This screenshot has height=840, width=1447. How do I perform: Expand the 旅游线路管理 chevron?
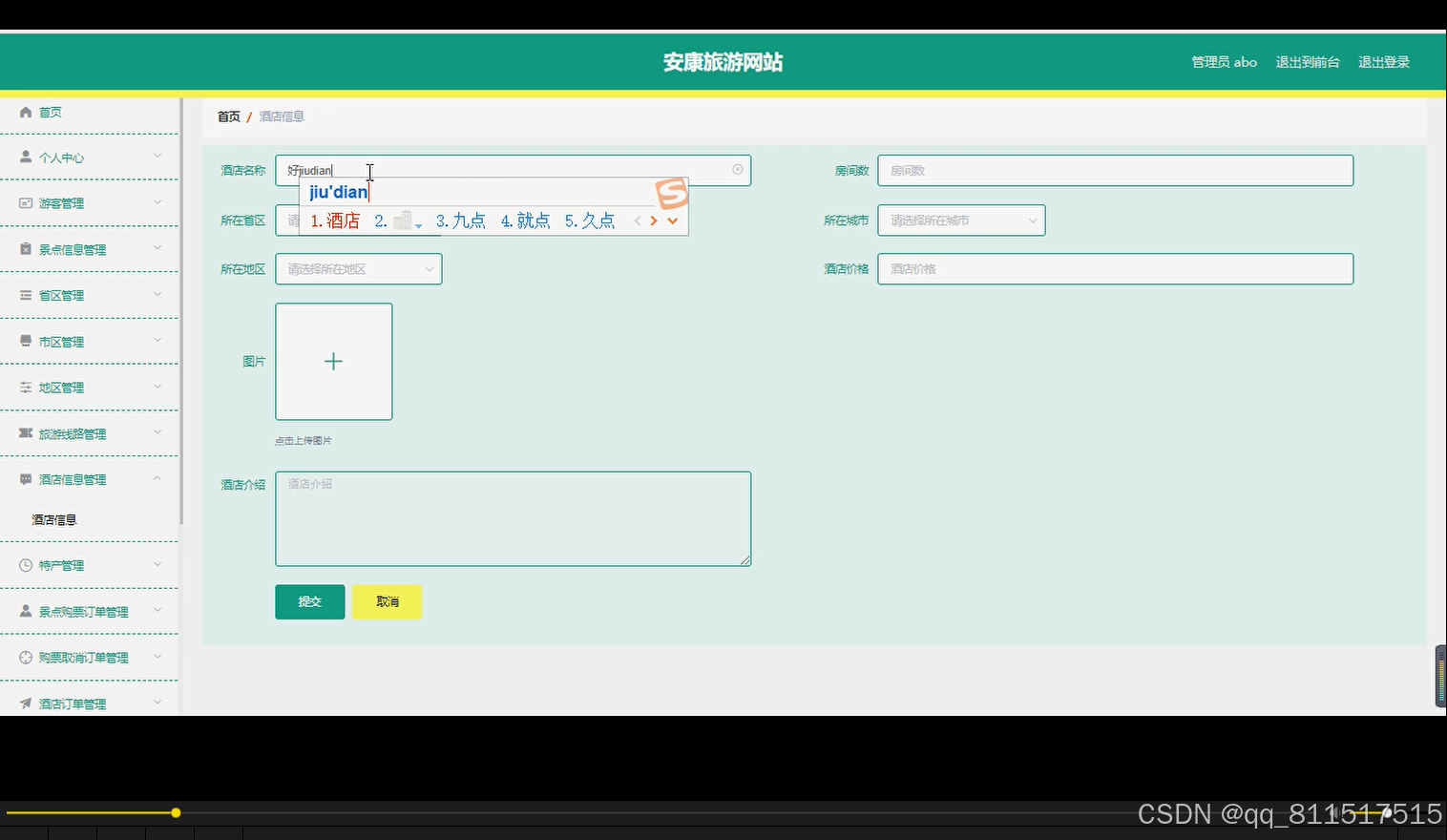point(157,431)
